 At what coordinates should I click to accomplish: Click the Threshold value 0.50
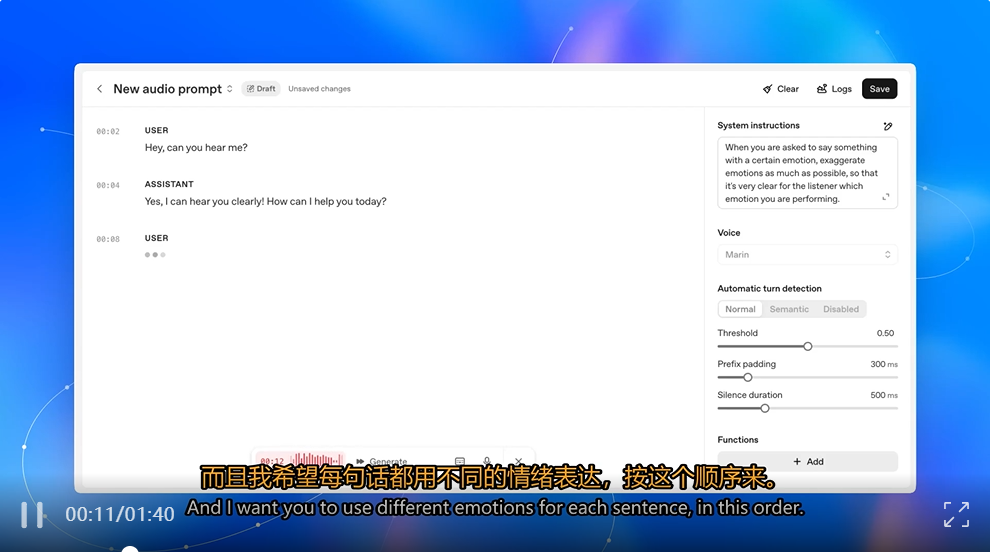tap(885, 333)
